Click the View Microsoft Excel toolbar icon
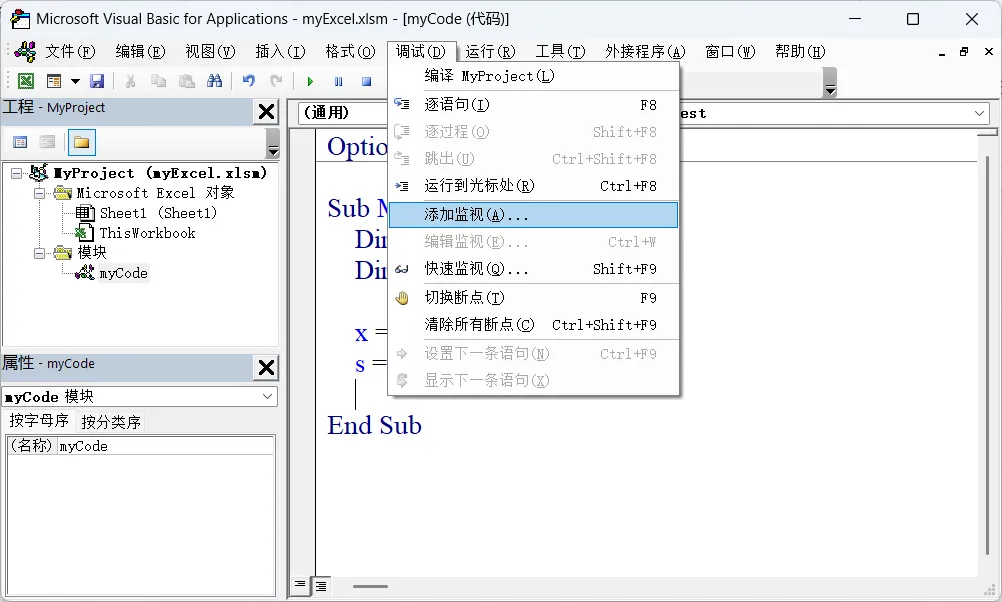 [26, 81]
